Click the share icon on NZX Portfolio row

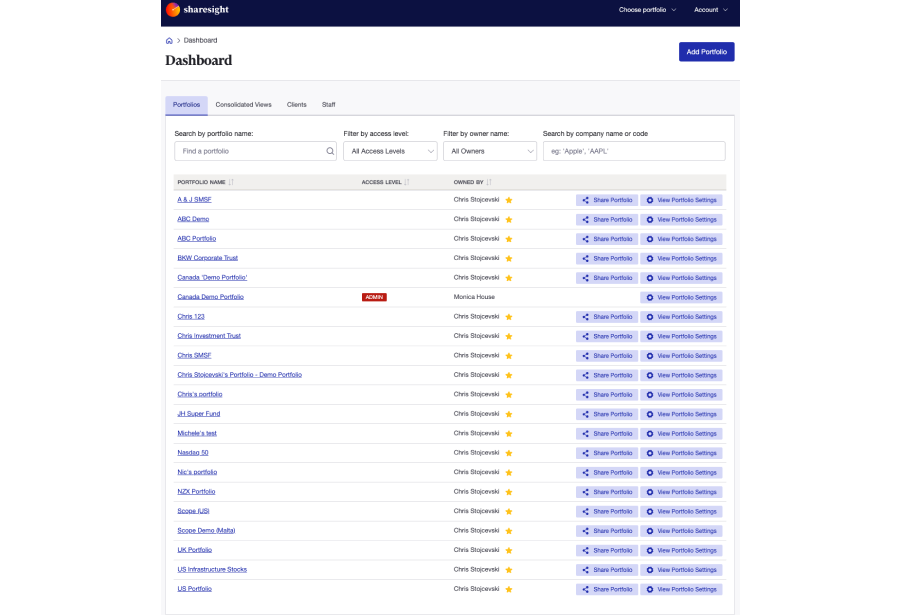tap(585, 492)
